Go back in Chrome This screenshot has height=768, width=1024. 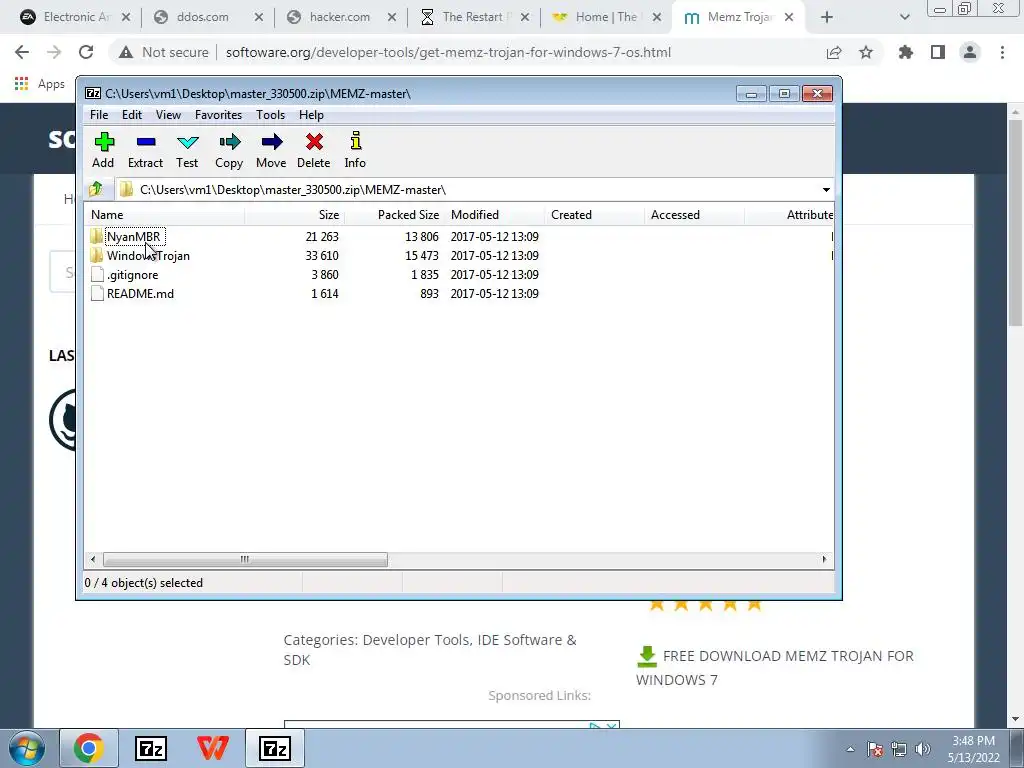pyautogui.click(x=22, y=52)
